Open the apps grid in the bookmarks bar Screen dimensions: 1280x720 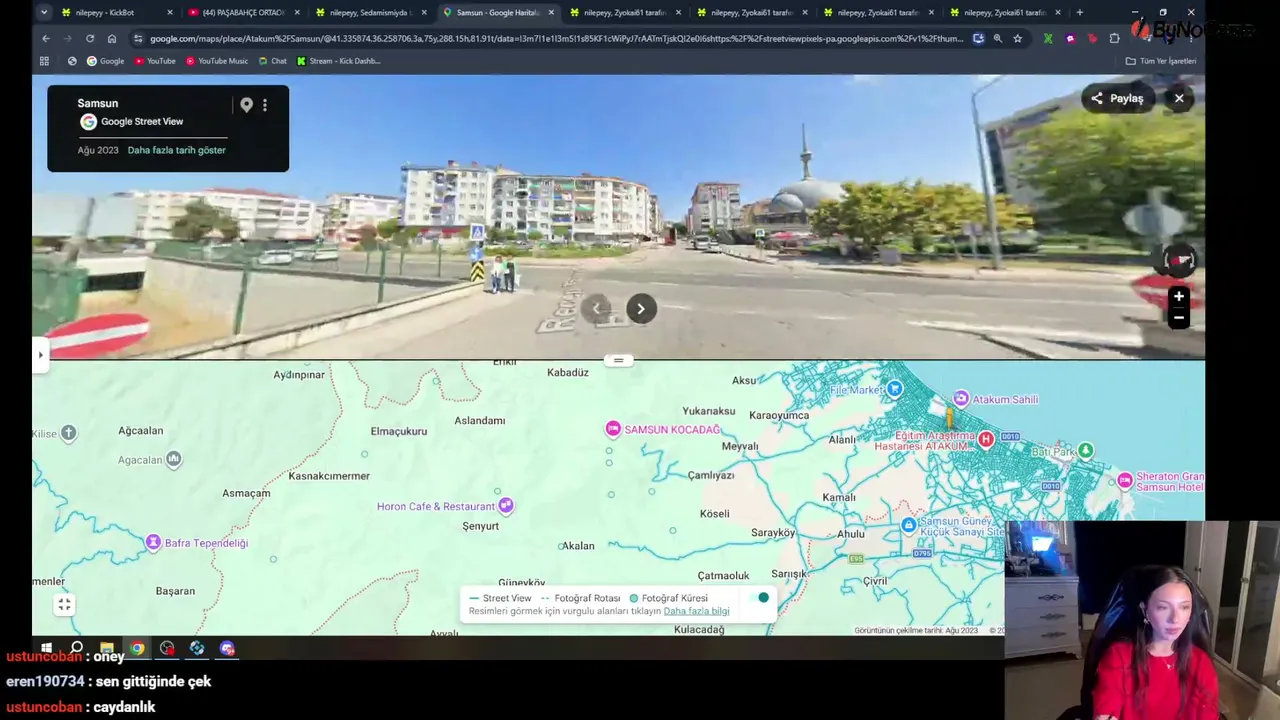click(x=44, y=61)
